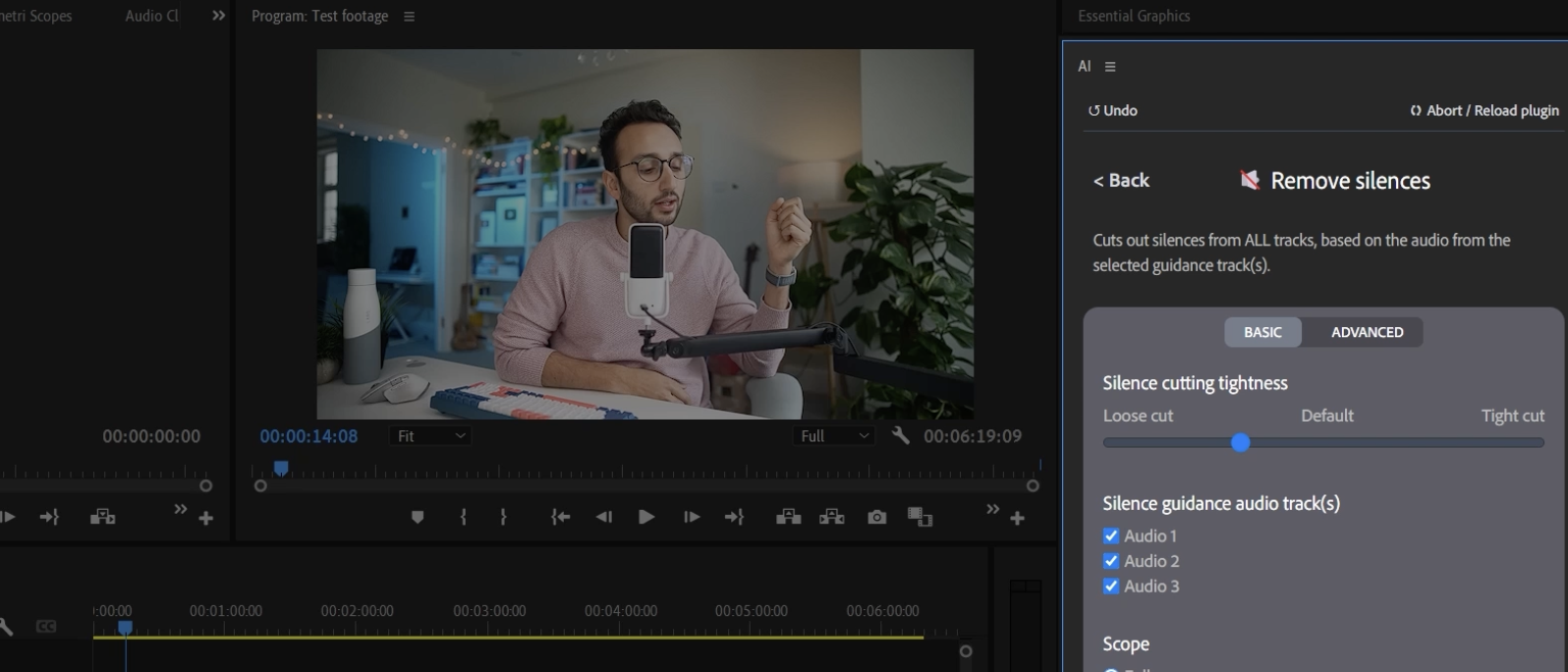Switch to the BASIC tab
The height and width of the screenshot is (672, 1568).
[1262, 332]
